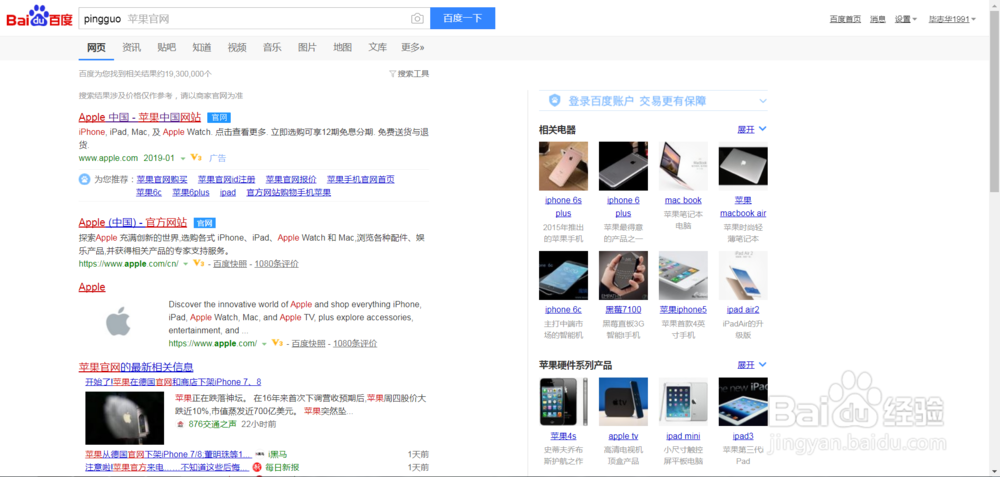Image resolution: width=1000 pixels, height=477 pixels.
Task: Expand 苹果硬件系列产品 section with 展开
Action: [x=752, y=365]
